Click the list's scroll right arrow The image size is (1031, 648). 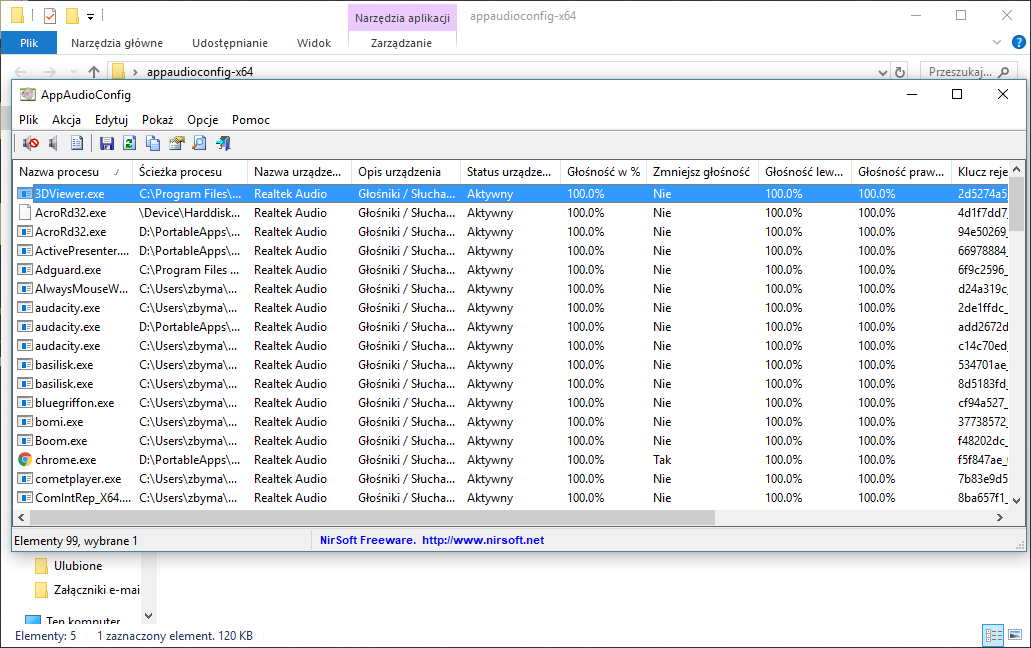(x=1000, y=518)
